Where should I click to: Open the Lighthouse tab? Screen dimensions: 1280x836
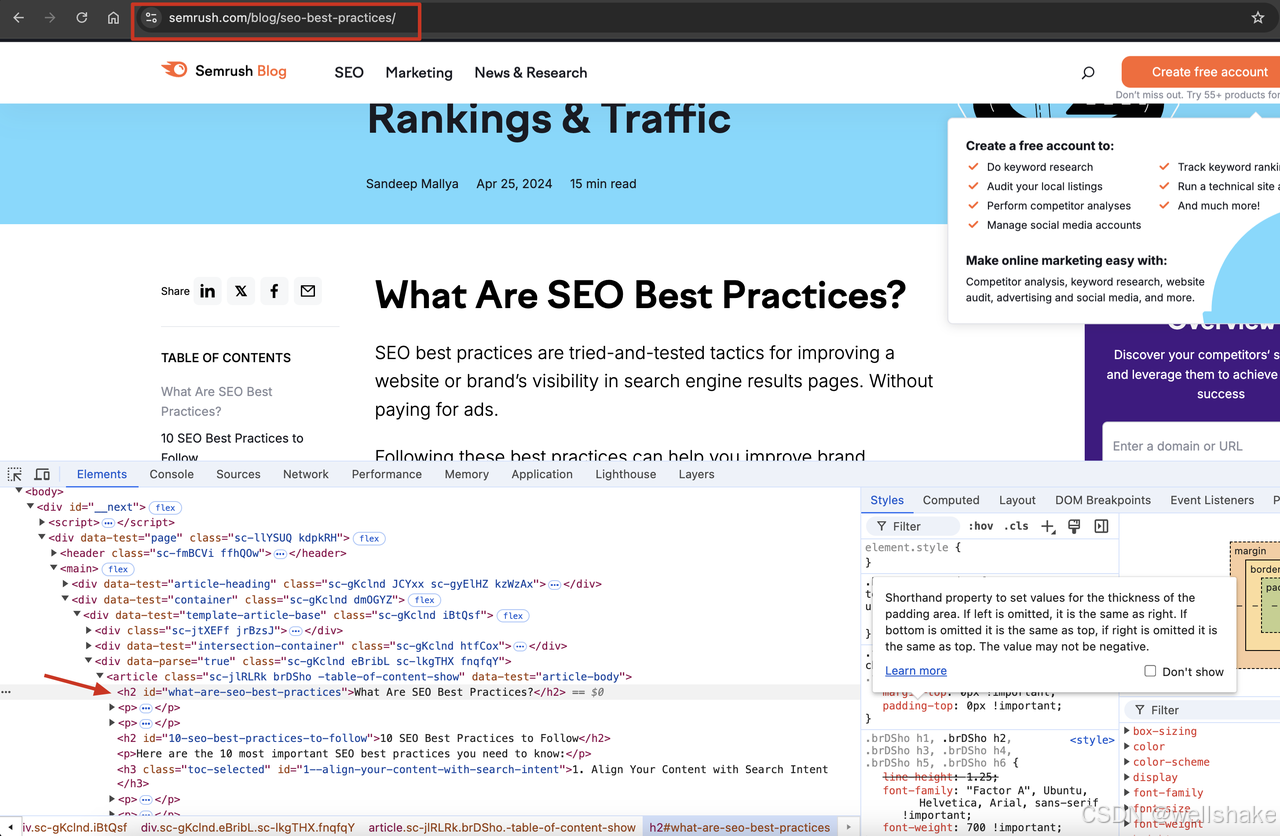click(626, 474)
